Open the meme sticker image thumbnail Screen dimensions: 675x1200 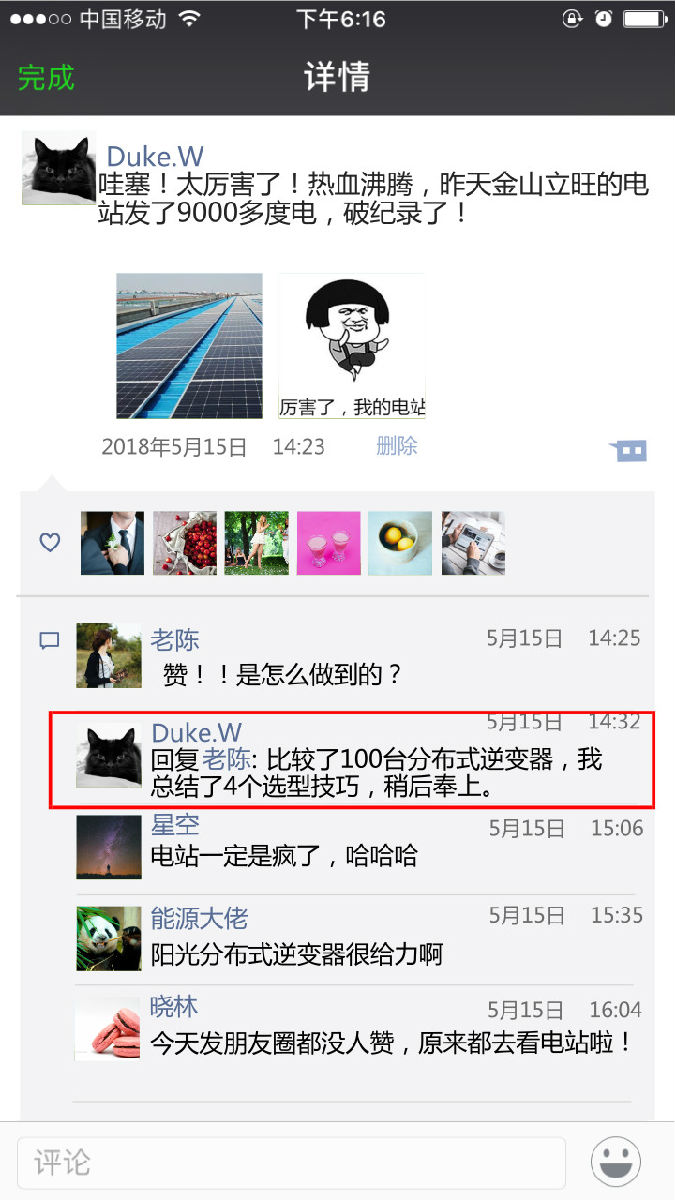click(352, 346)
